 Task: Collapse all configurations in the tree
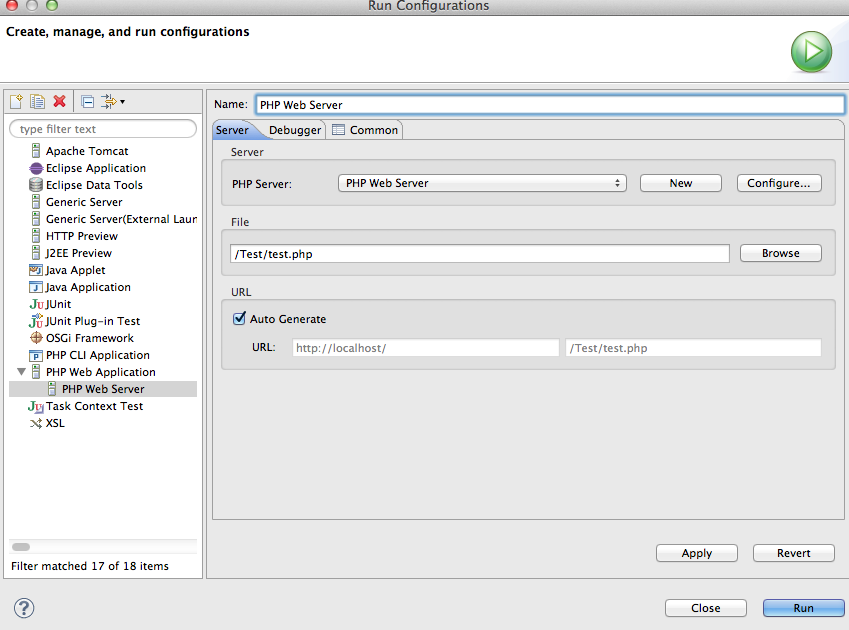[87, 101]
